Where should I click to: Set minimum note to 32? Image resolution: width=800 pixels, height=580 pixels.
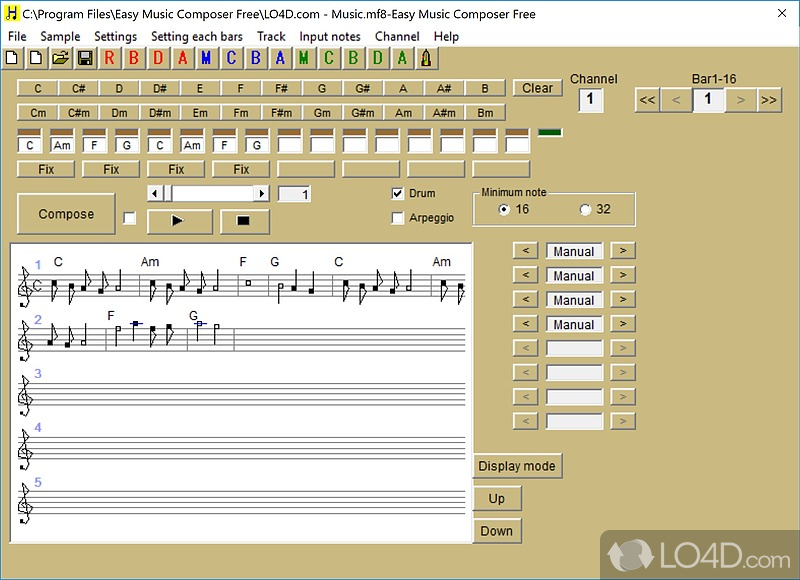point(585,209)
